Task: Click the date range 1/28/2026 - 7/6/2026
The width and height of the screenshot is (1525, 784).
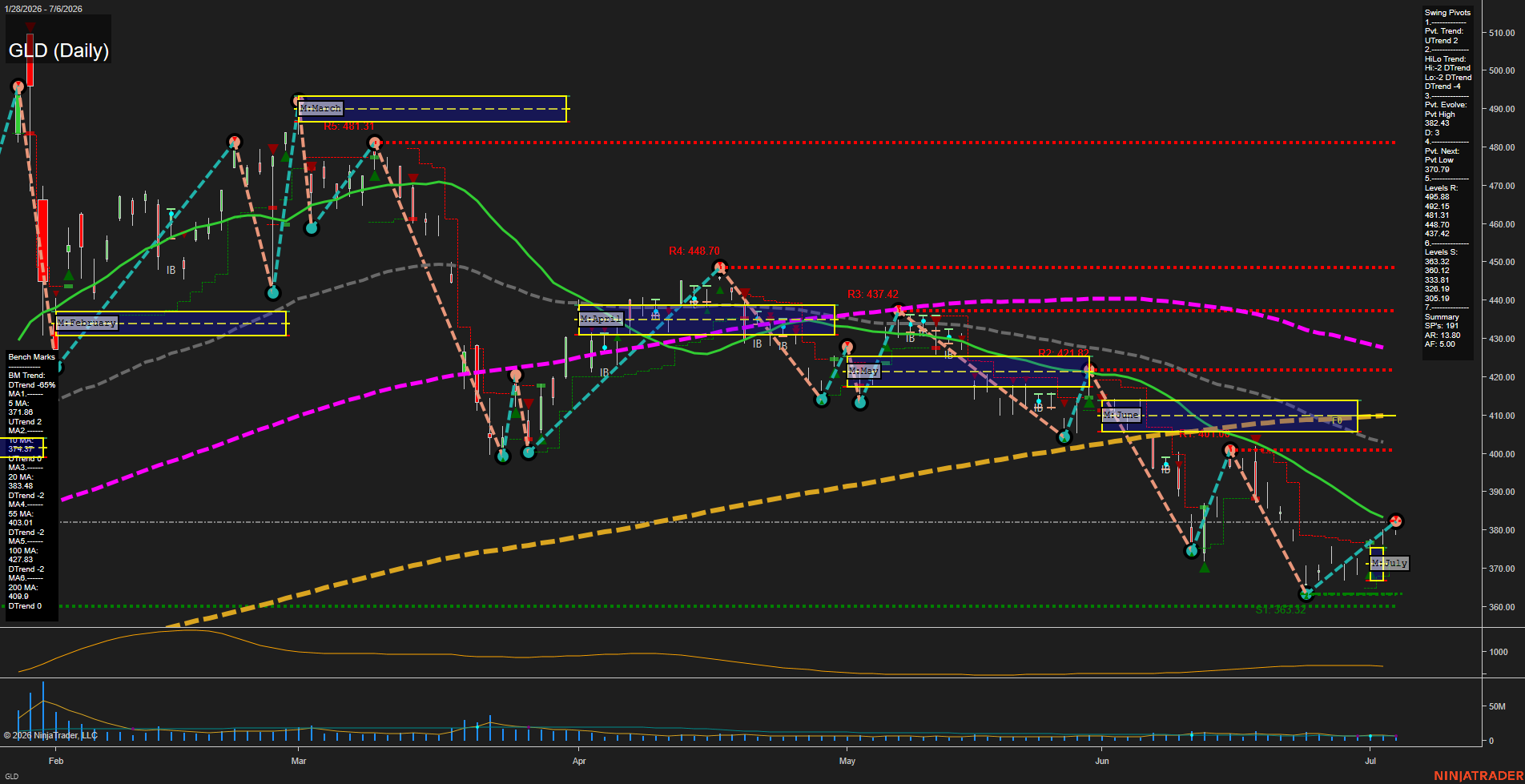Action: pos(43,9)
